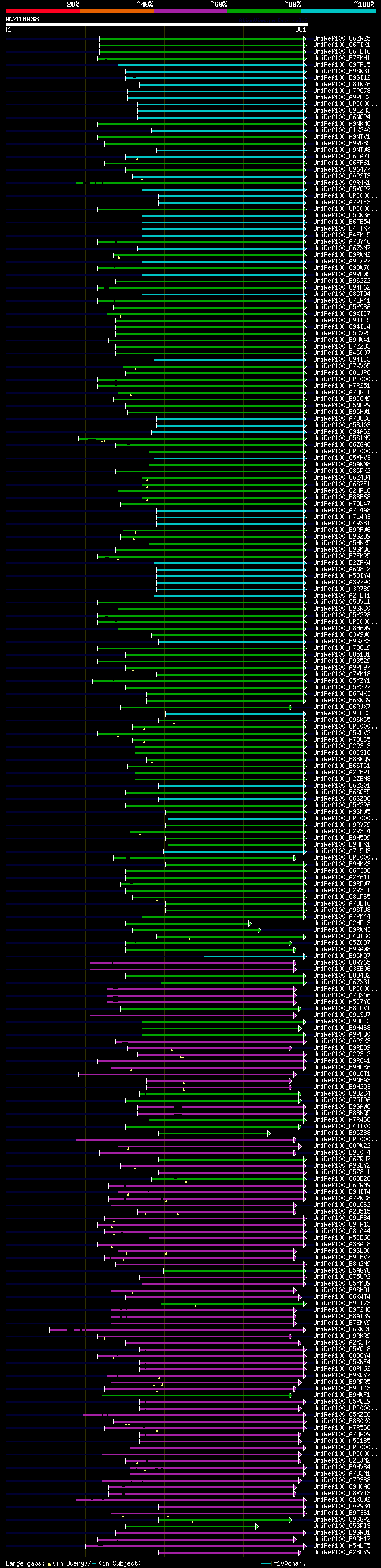The height and width of the screenshot is (1568, 381).
Task: Select the UniRef100_A9PHC2 label
Action: (x=342, y=98)
